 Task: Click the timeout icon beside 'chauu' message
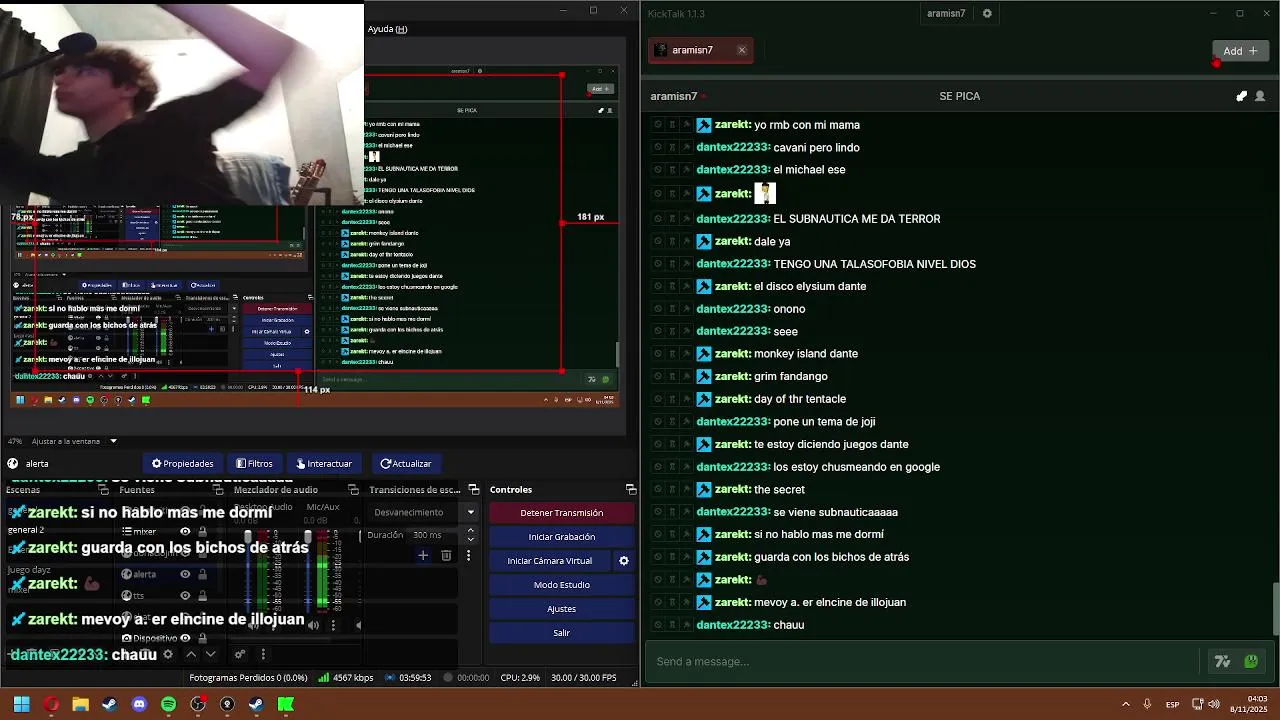click(673, 625)
